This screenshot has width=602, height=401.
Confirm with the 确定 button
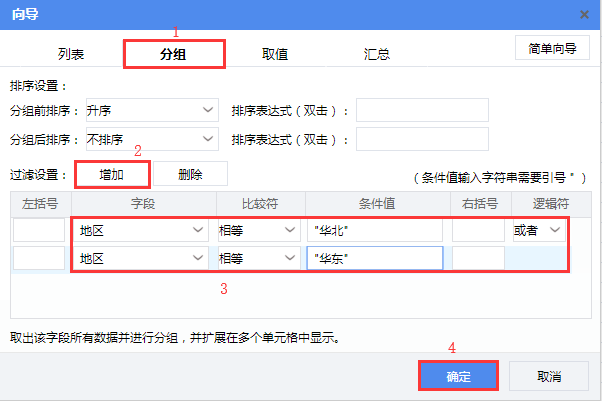(x=457, y=376)
